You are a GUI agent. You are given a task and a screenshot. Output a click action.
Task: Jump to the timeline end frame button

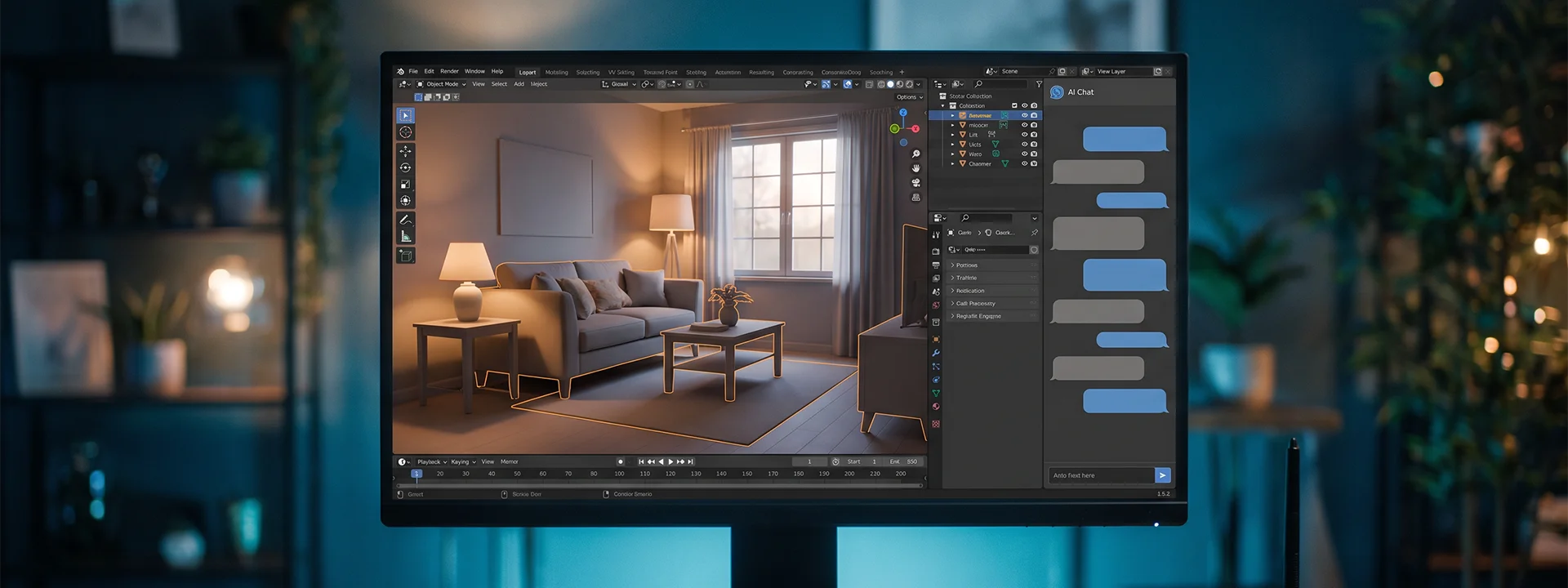(x=691, y=462)
